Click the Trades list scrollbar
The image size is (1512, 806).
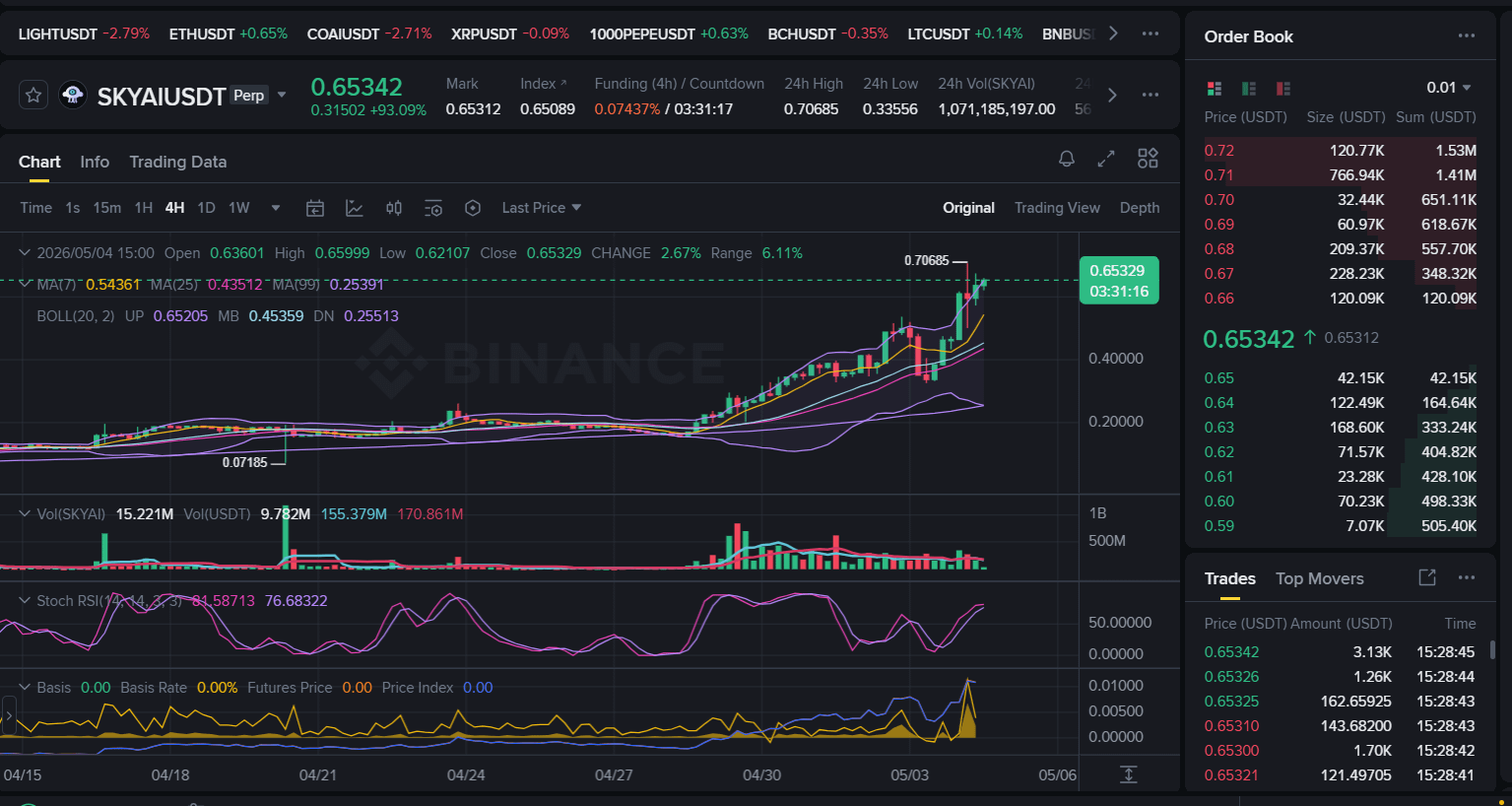point(1492,648)
